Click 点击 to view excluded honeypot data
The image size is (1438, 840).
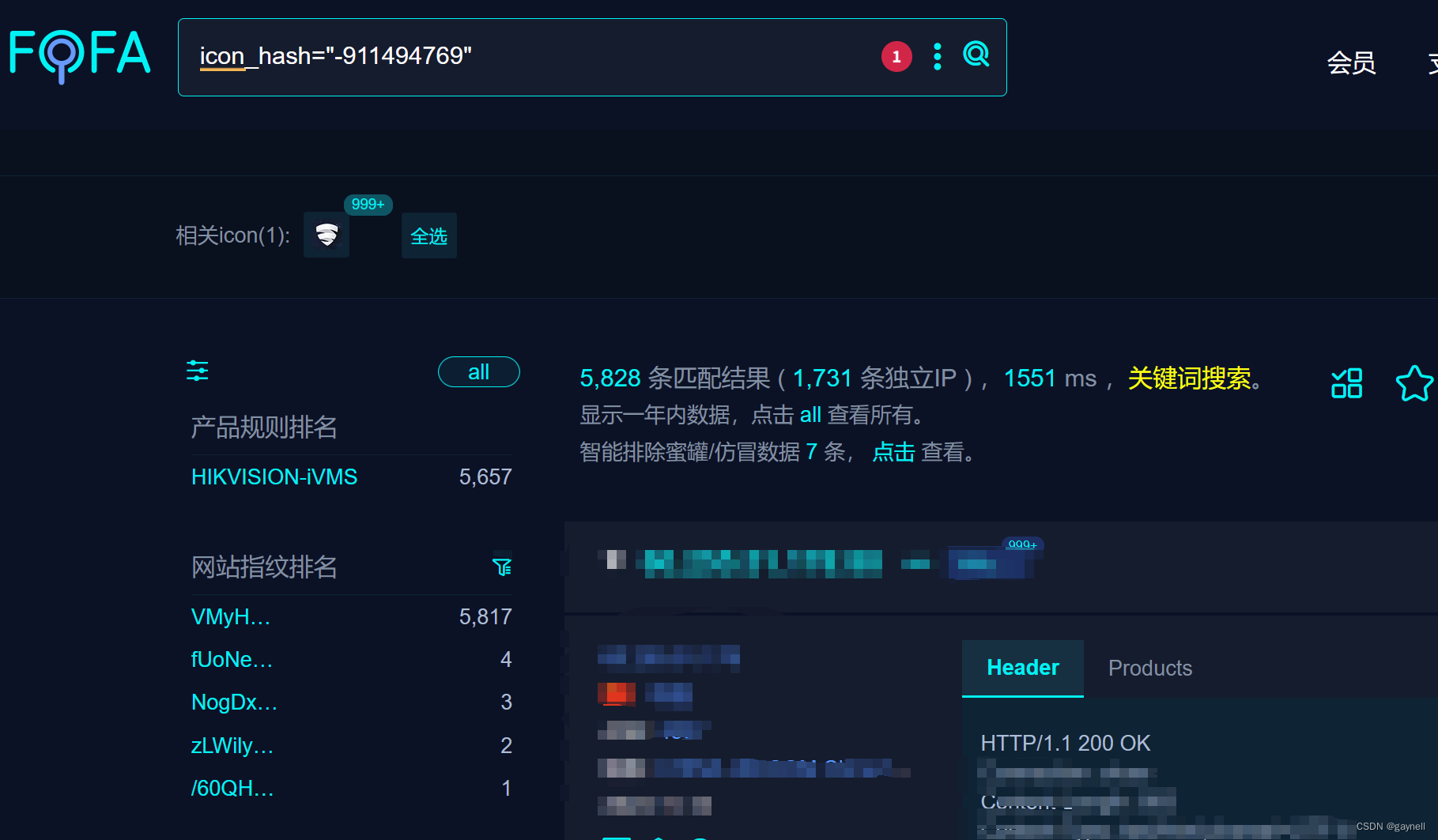(893, 452)
